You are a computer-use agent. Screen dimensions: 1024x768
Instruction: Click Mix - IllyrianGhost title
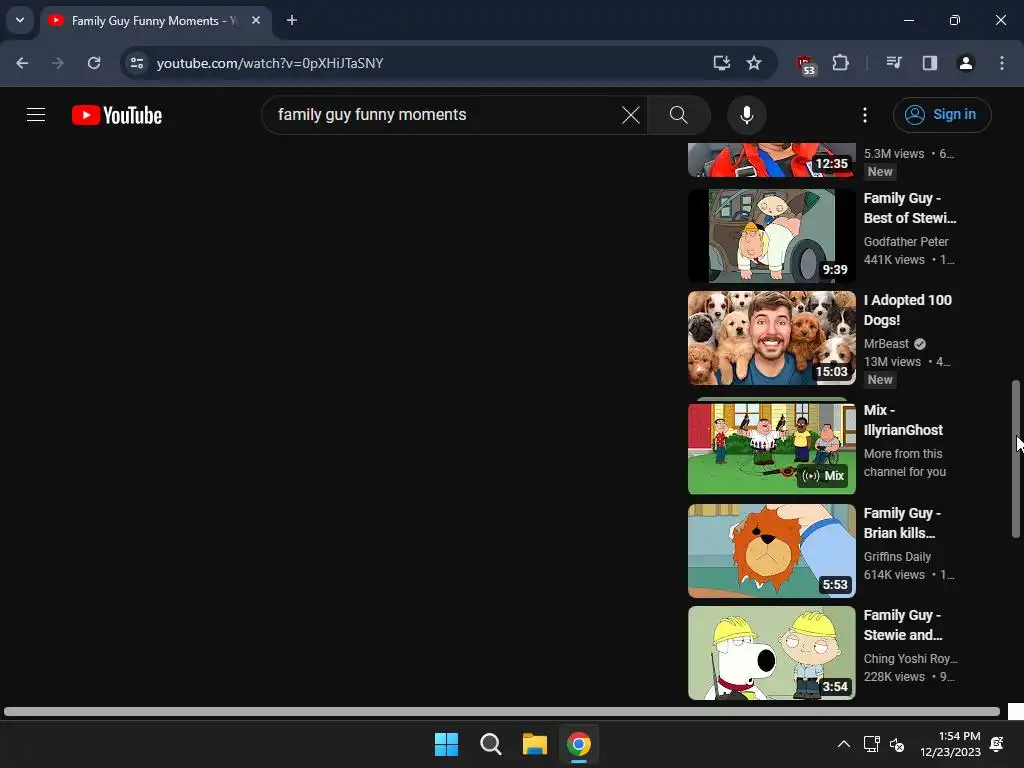click(x=903, y=420)
